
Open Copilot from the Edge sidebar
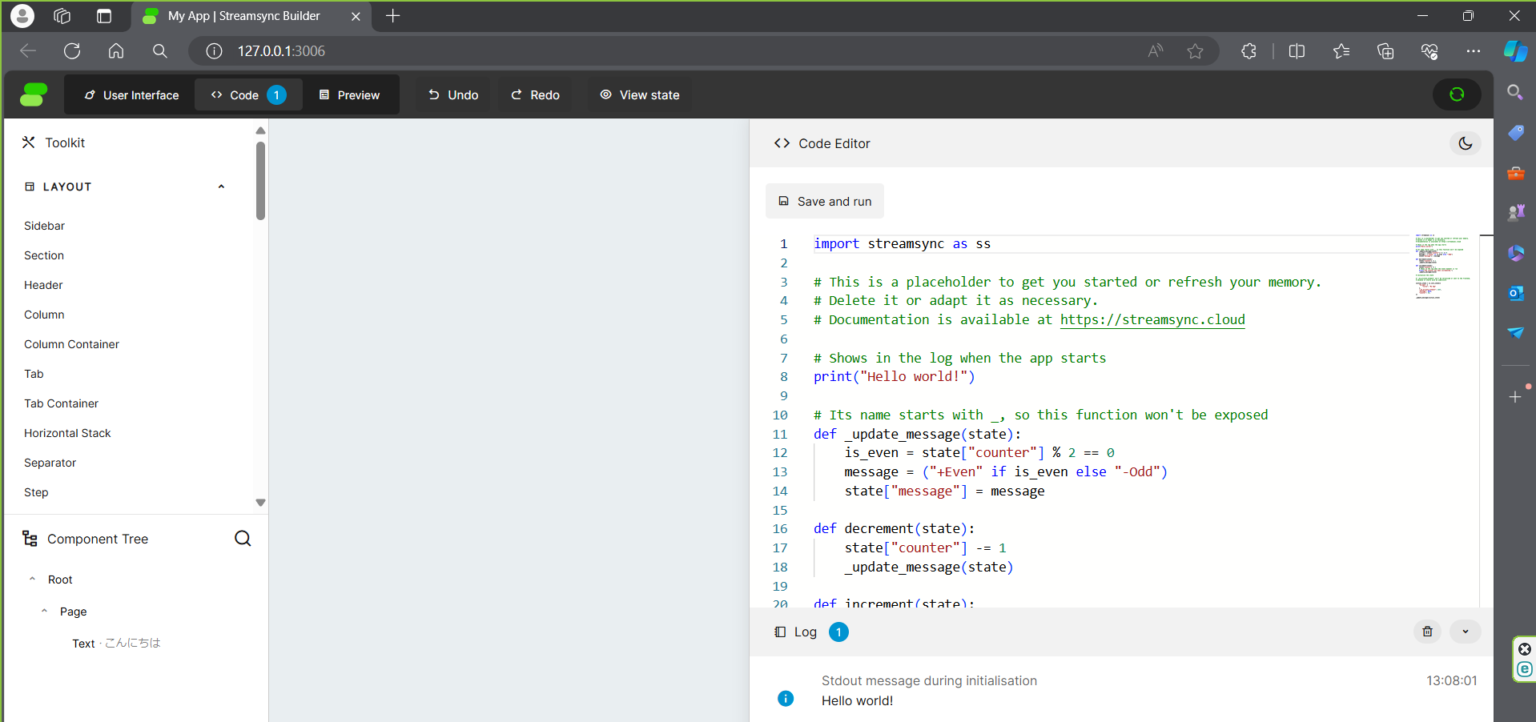coord(1515,51)
